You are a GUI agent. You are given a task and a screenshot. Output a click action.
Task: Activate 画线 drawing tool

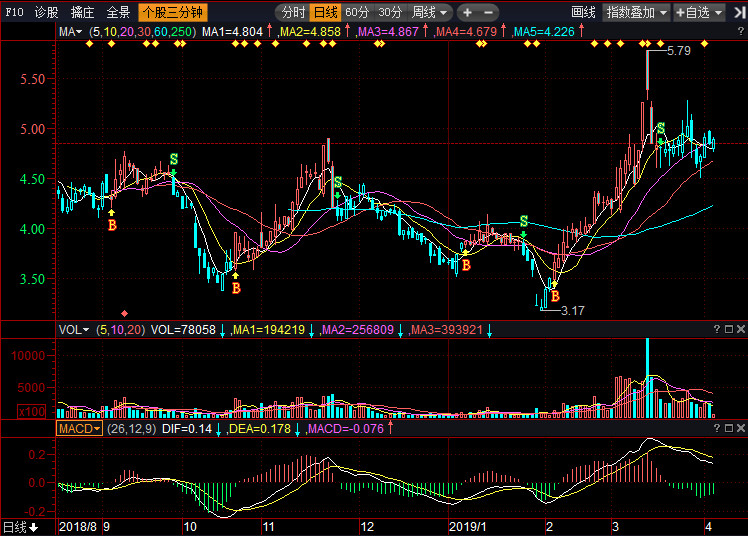coord(583,12)
